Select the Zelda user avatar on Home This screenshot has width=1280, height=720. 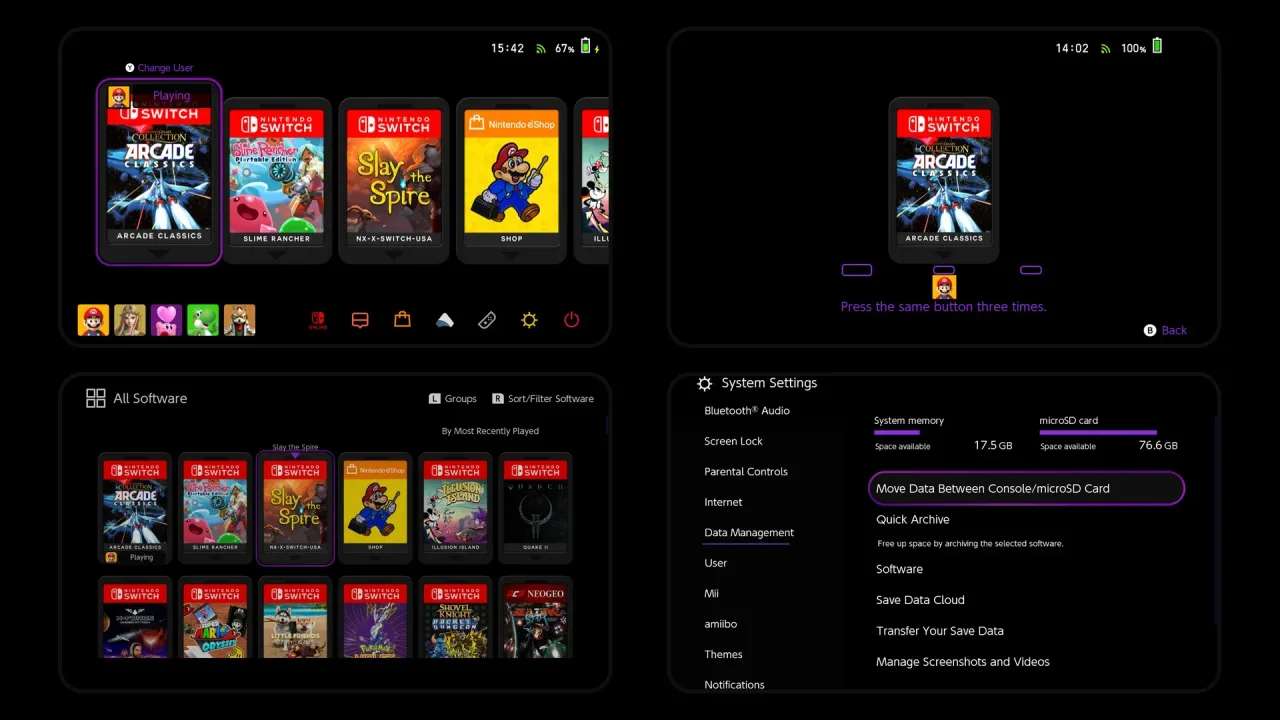point(130,320)
